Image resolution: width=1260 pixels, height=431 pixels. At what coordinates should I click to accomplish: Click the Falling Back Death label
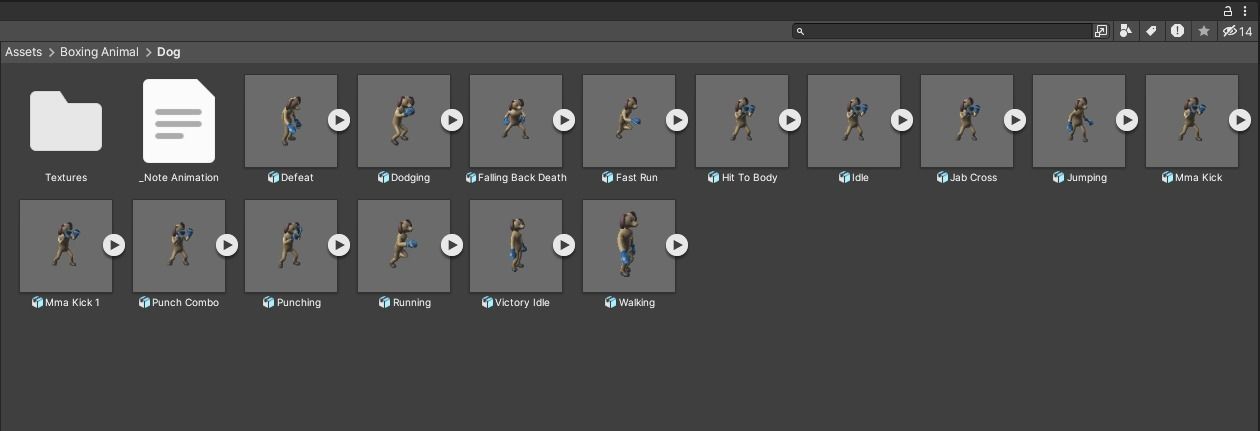click(522, 178)
